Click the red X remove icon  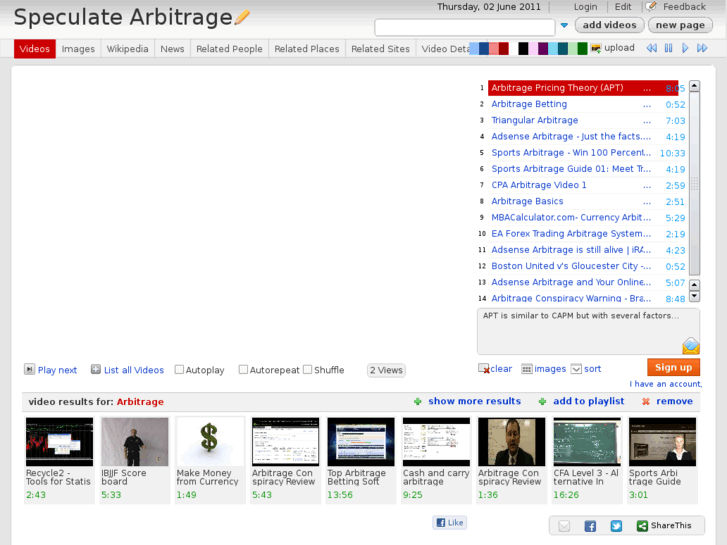tap(646, 402)
